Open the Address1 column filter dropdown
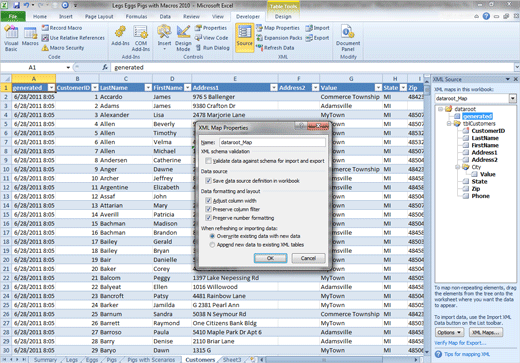Viewport: 520px width, 363px height. [274, 88]
